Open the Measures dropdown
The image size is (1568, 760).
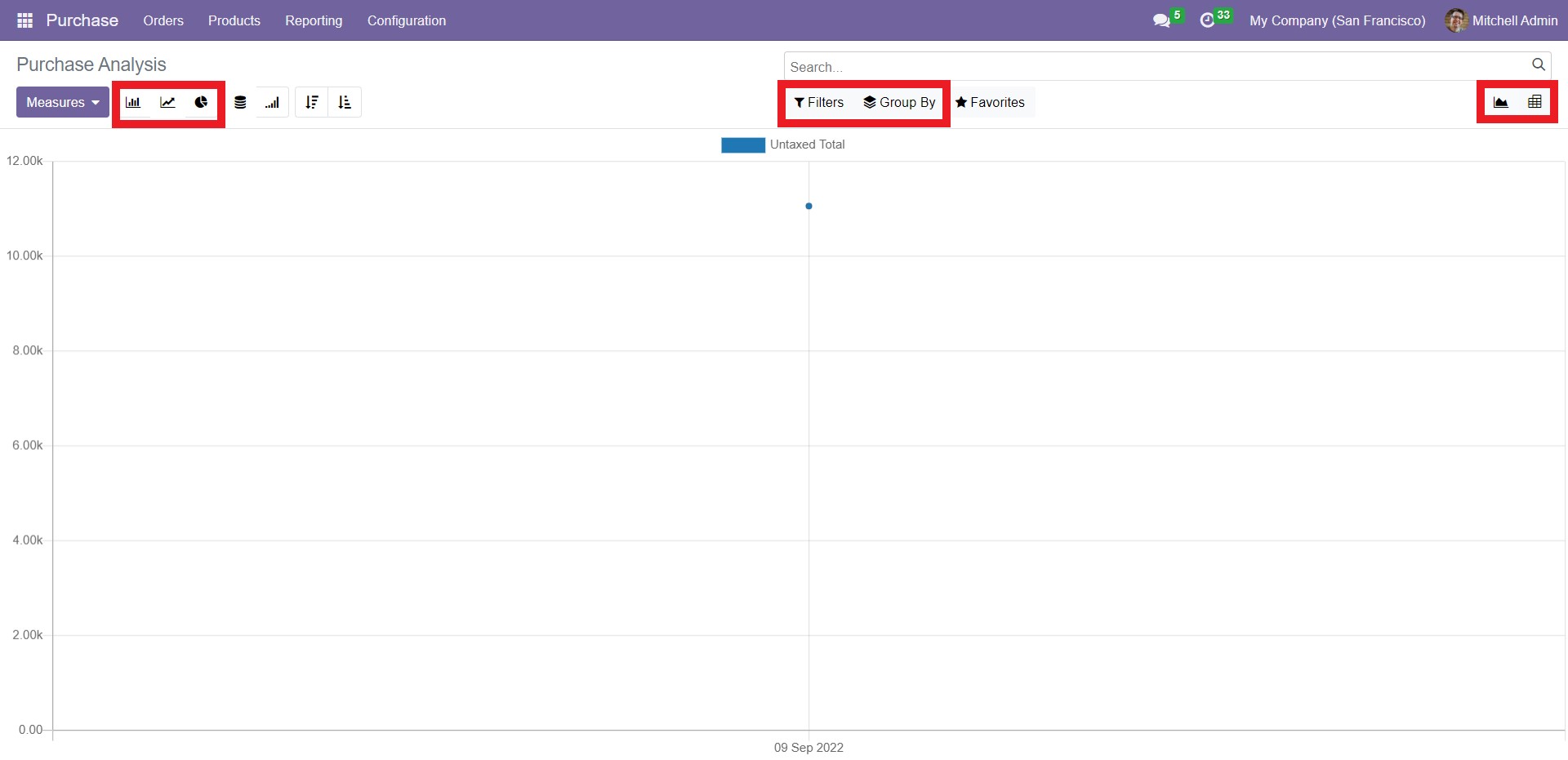point(63,102)
